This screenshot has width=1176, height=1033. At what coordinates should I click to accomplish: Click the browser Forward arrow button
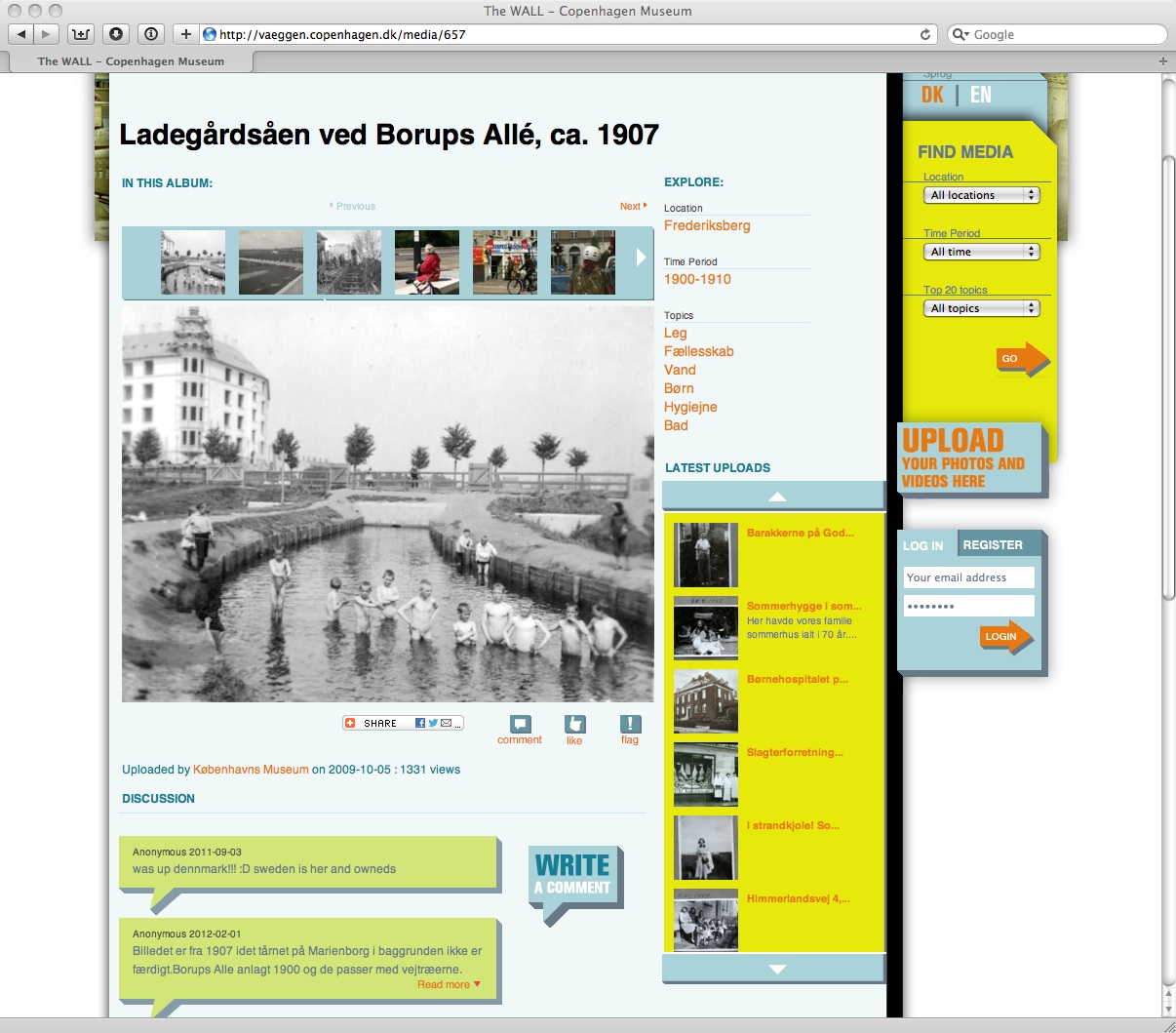coord(46,34)
